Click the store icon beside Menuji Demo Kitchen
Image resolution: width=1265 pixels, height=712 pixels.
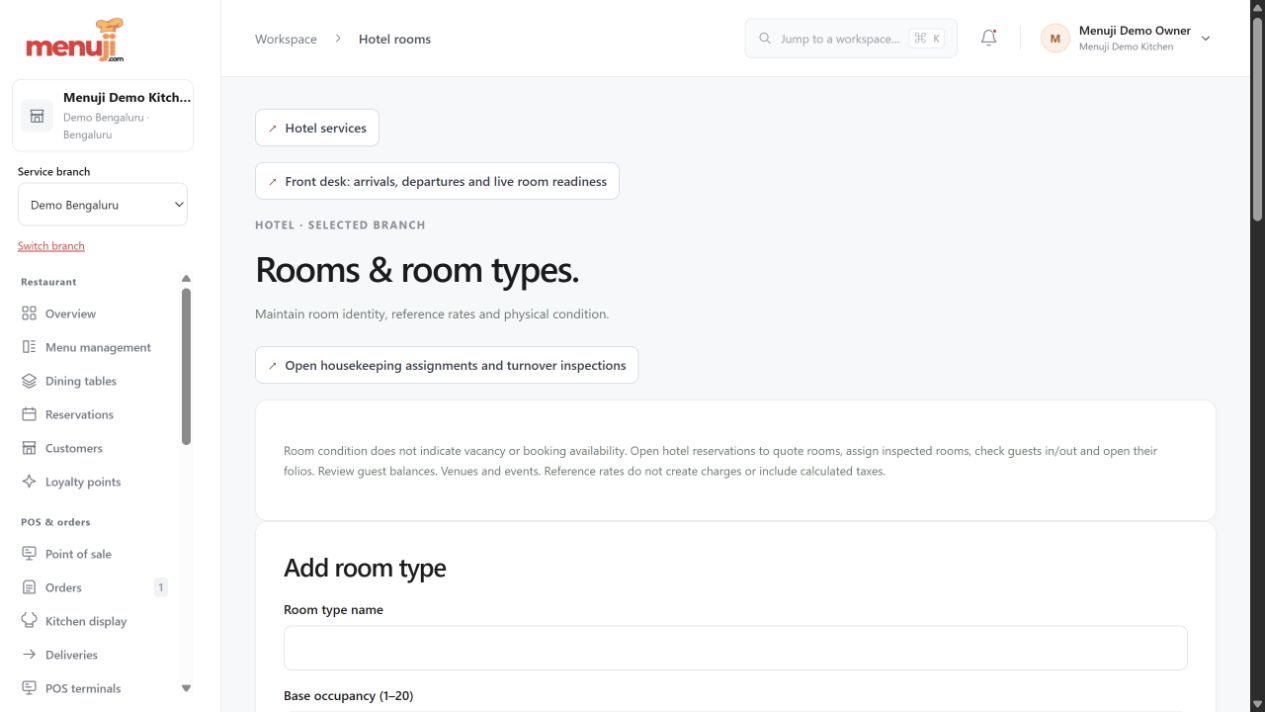click(x=37, y=116)
